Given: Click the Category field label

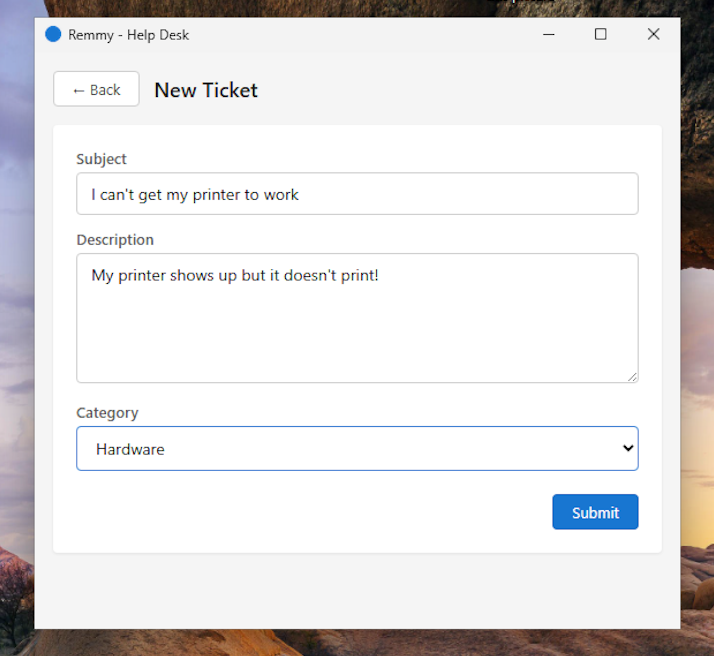Looking at the screenshot, I should click(107, 413).
